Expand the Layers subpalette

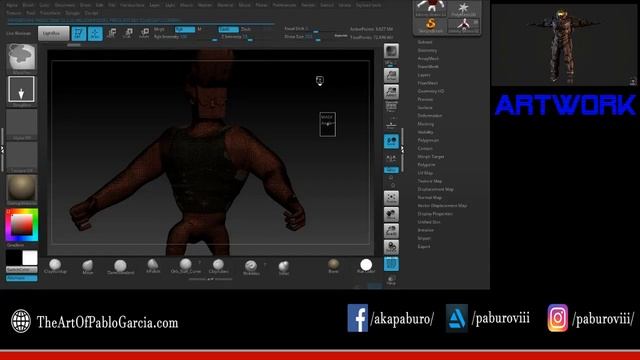point(424,75)
